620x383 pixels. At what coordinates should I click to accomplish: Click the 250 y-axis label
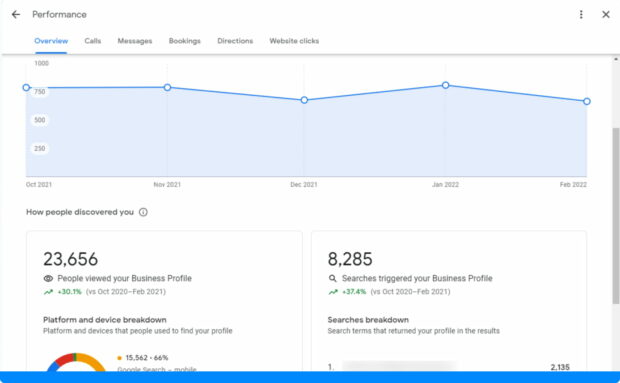pos(40,149)
